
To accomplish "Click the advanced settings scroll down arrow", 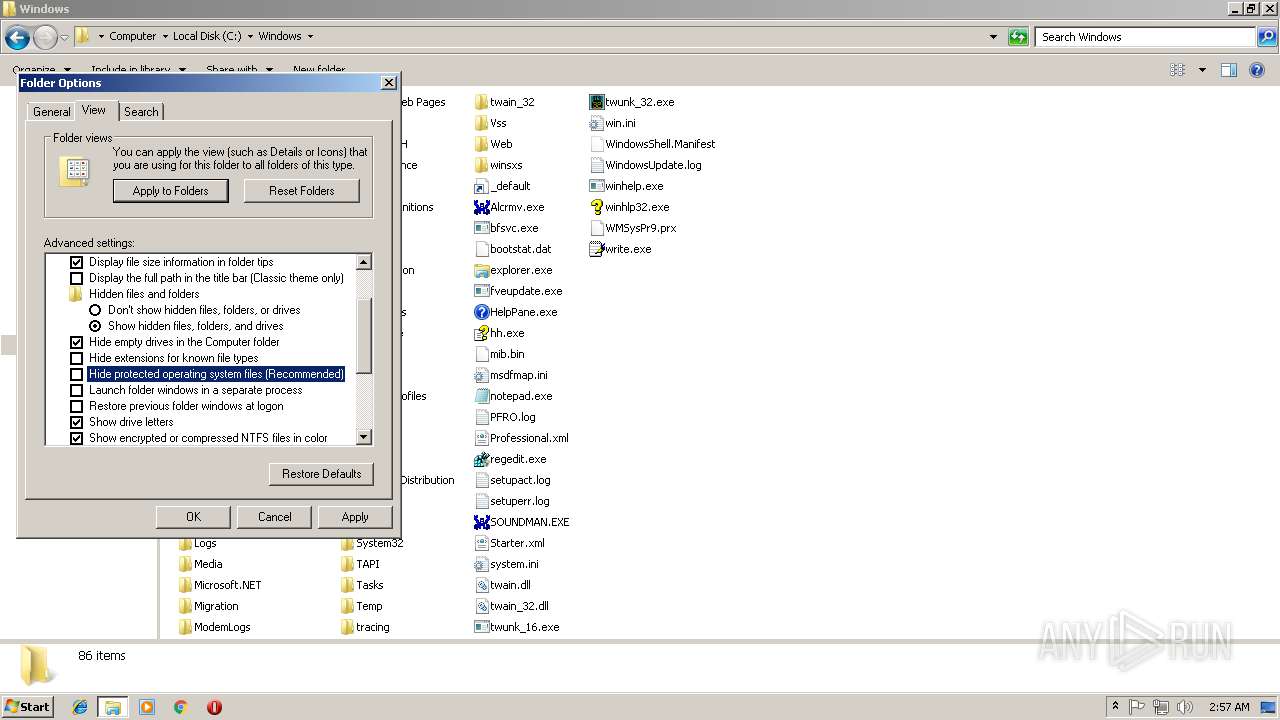I will point(364,437).
